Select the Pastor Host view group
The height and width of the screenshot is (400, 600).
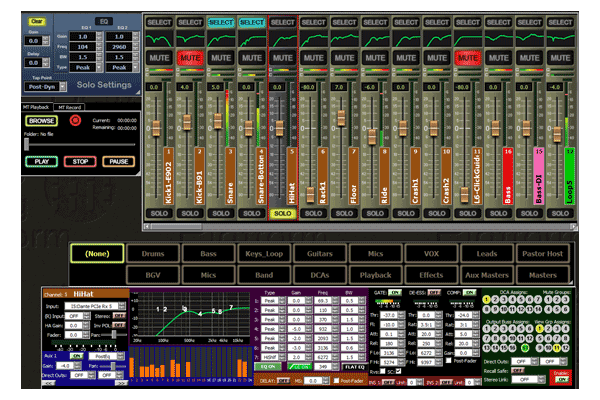[x=543, y=253]
